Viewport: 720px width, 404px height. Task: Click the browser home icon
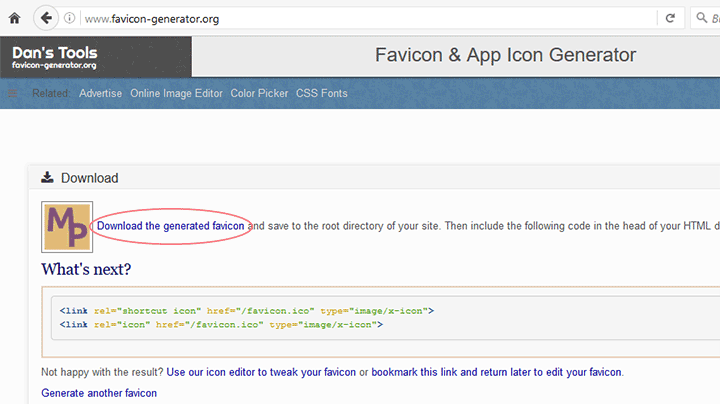click(x=14, y=18)
